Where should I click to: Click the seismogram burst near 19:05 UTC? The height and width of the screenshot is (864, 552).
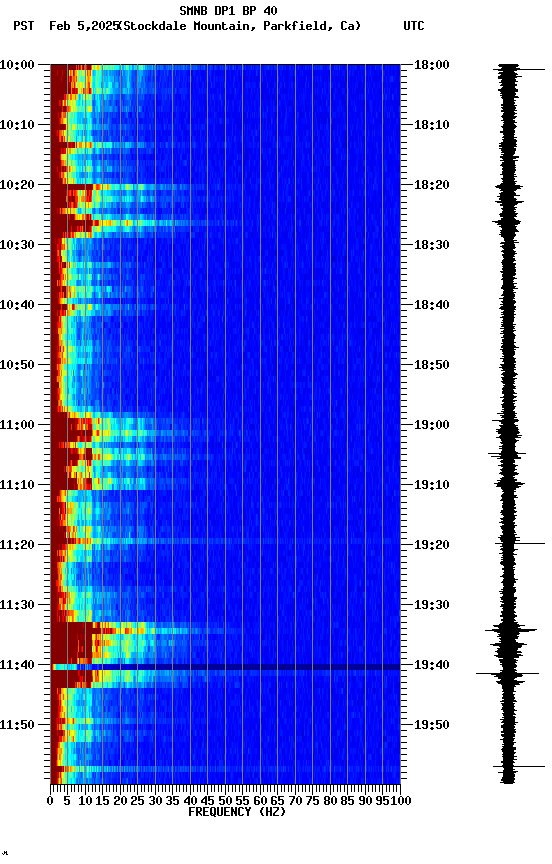[507, 454]
